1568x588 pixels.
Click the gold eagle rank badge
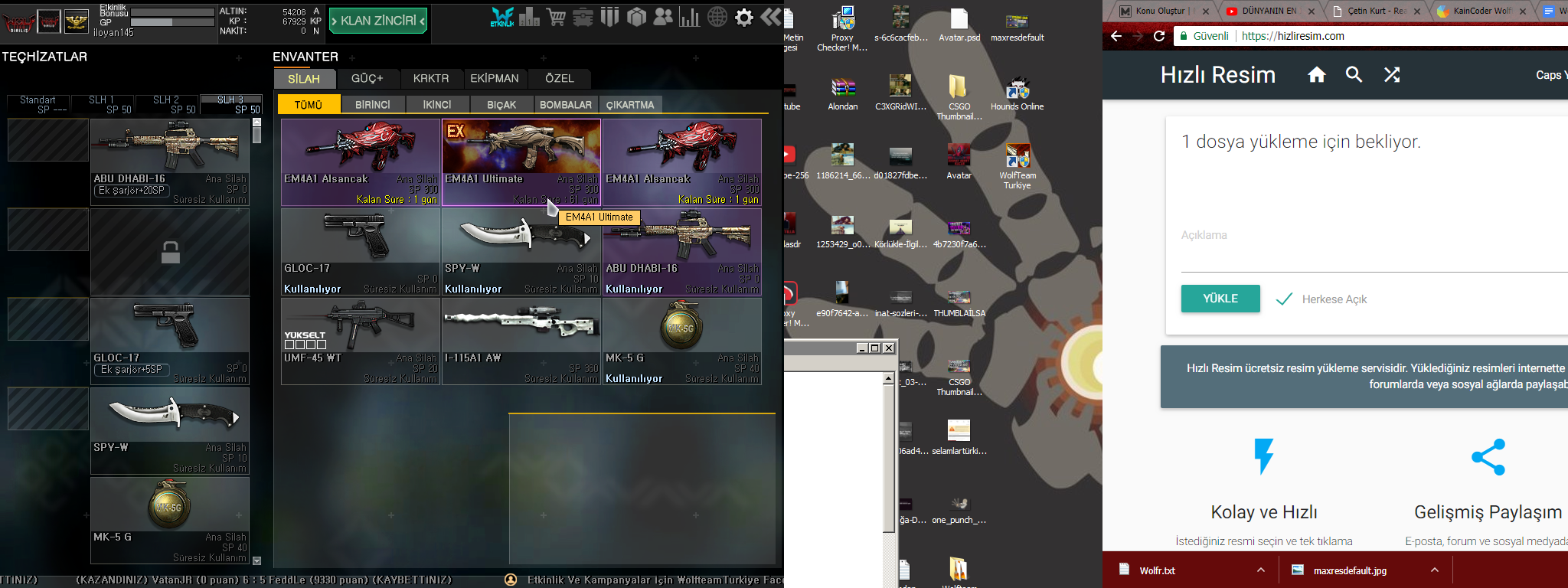point(76,21)
